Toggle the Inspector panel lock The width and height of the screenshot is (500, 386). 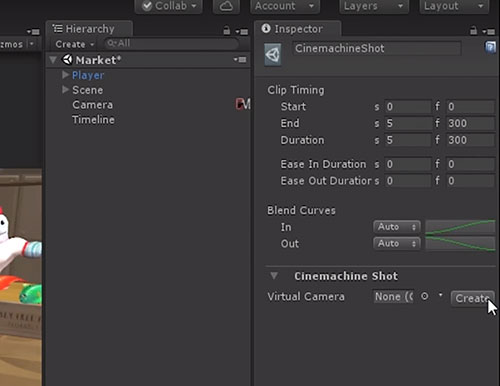pyautogui.click(x=473, y=31)
